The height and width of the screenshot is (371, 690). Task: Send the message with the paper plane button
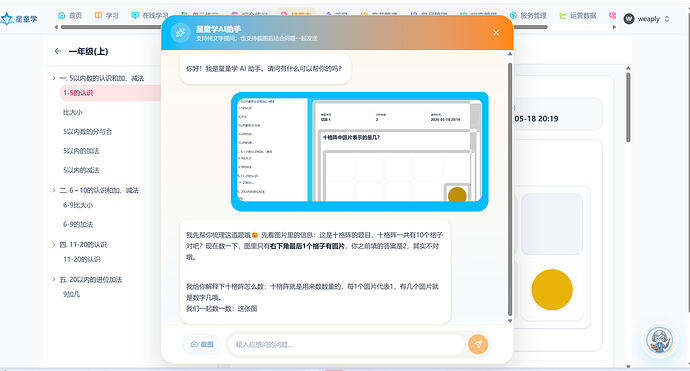point(478,344)
